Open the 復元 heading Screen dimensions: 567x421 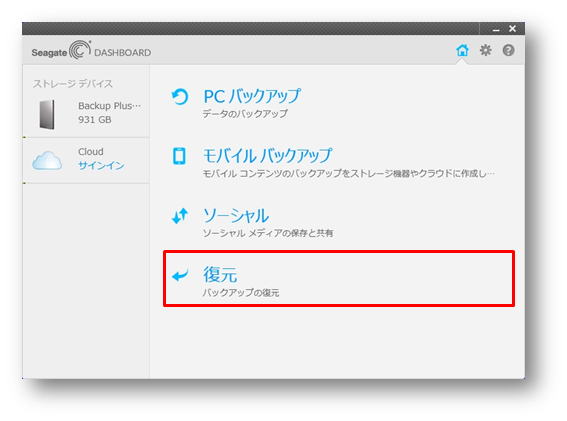click(220, 275)
